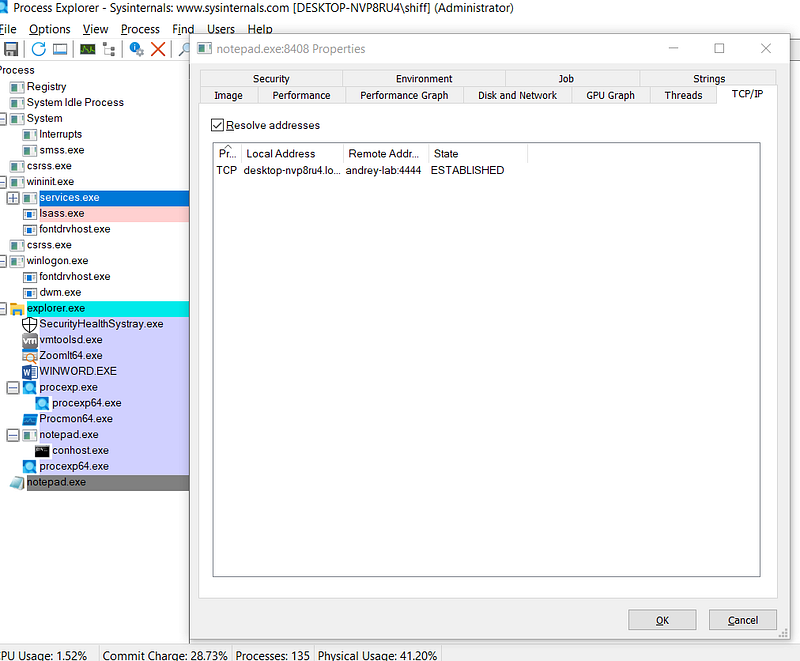Collapse the explorer.exe tree node
This screenshot has width=800, height=661.
(3, 309)
